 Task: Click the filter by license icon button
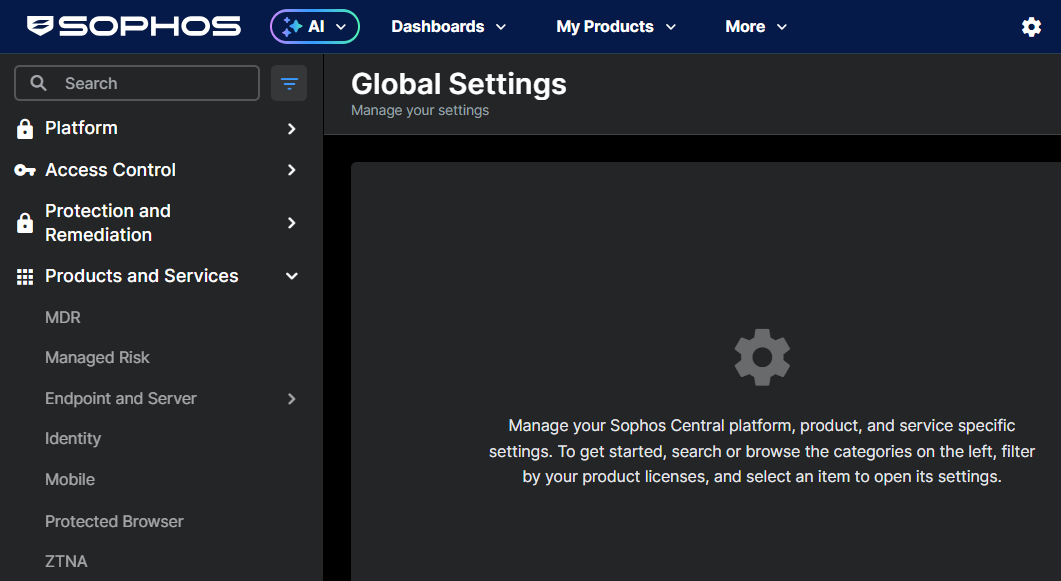(289, 83)
